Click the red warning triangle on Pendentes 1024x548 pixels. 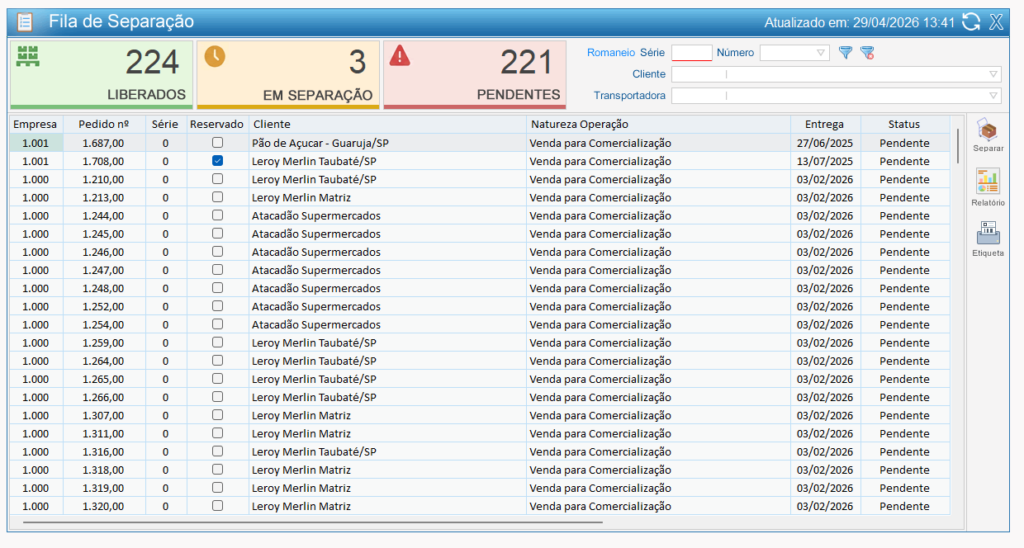point(400,56)
